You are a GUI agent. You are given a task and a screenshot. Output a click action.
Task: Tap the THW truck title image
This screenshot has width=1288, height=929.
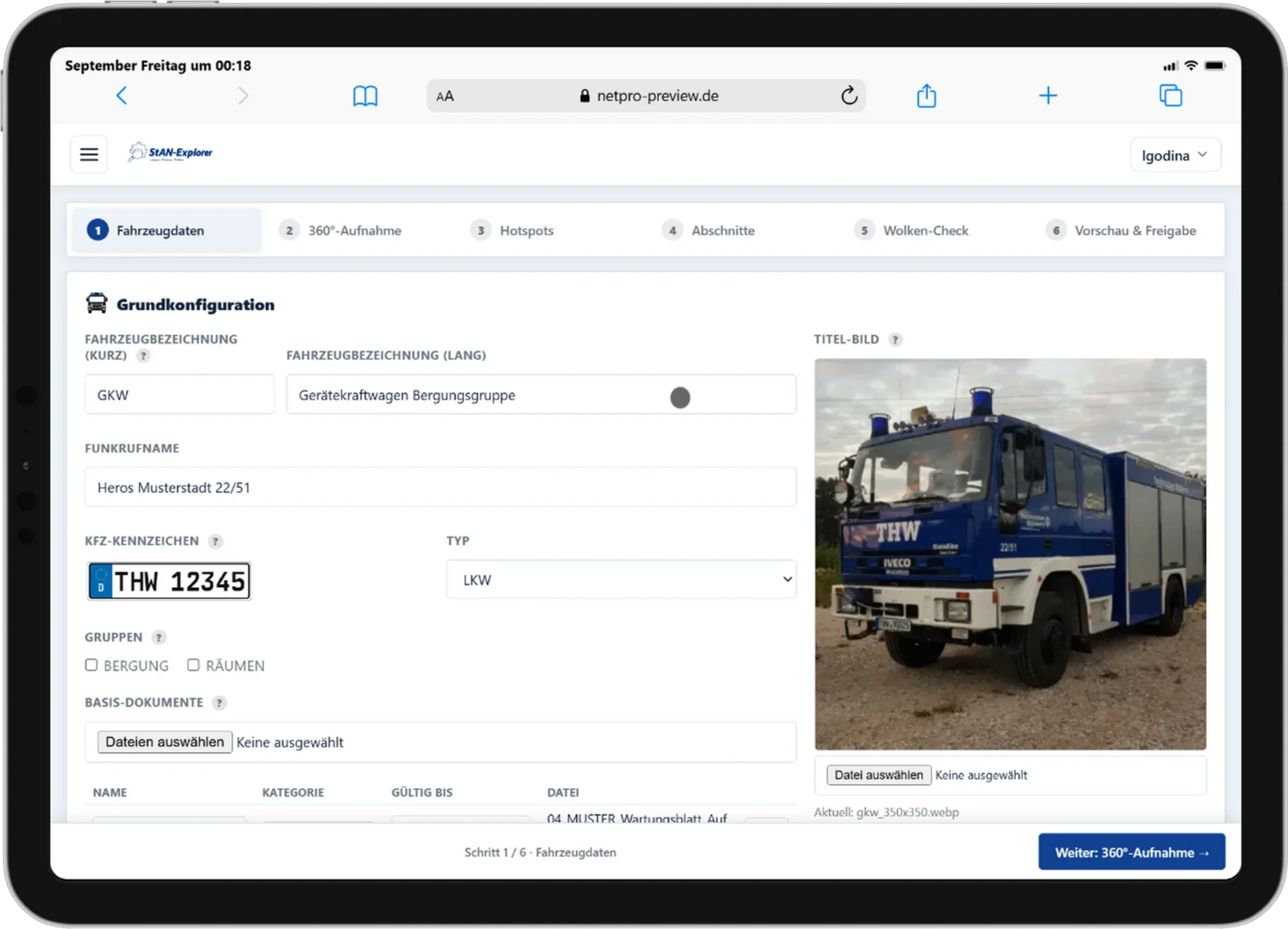1010,554
